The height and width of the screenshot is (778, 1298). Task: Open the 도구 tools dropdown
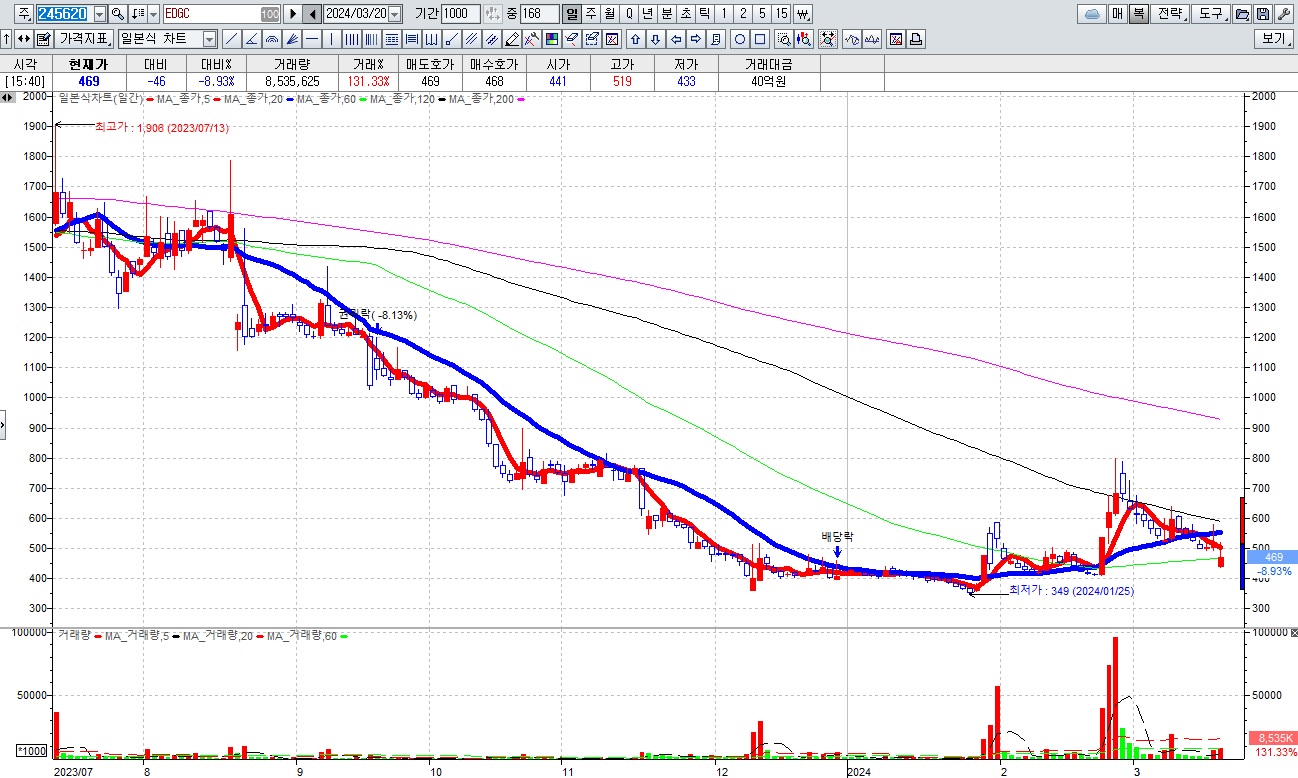(1211, 14)
